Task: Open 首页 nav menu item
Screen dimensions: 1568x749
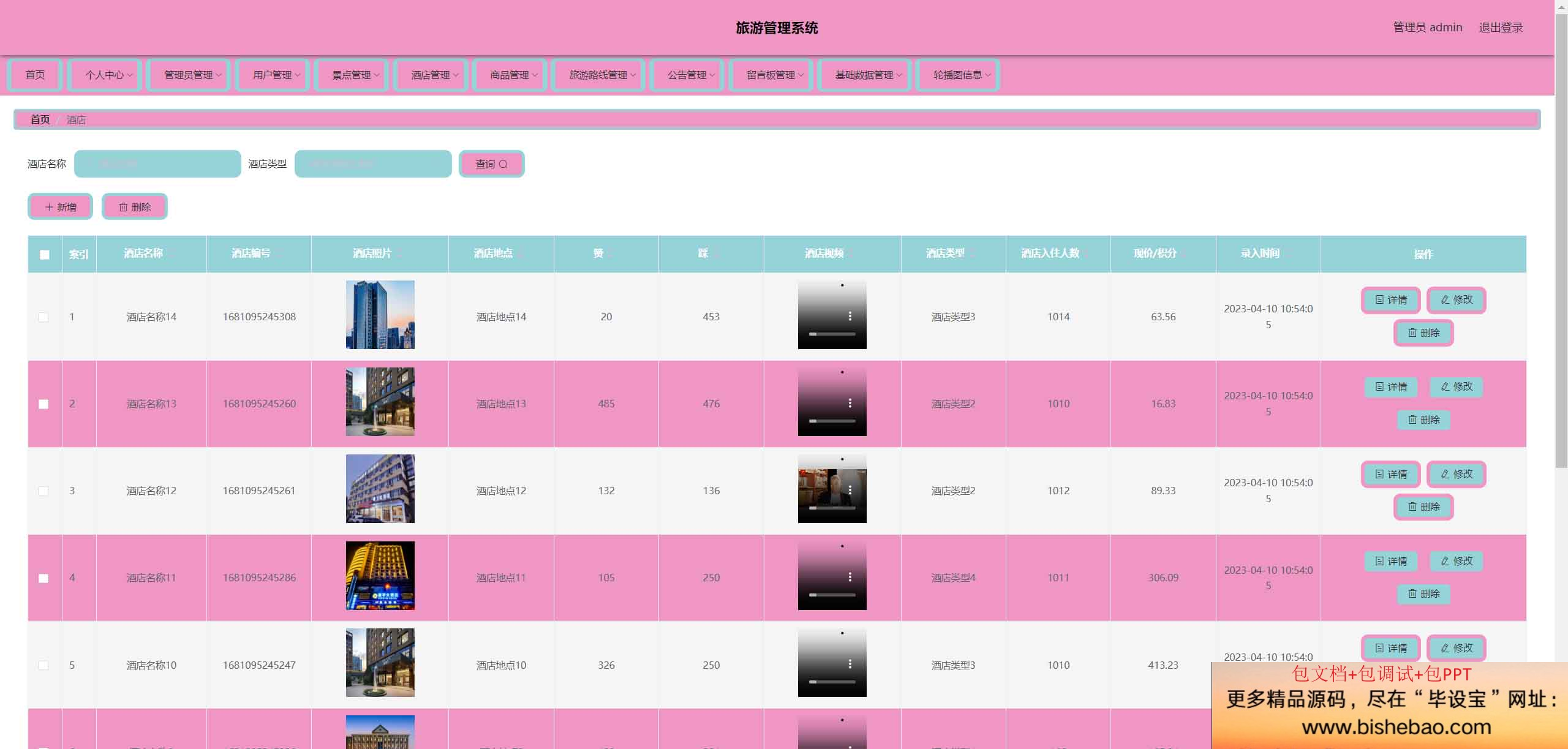Action: (35, 75)
